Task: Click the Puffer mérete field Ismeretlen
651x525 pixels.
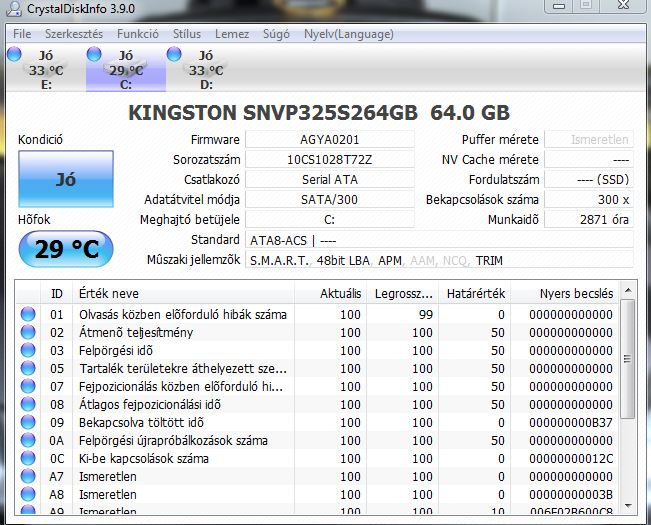Action: [x=589, y=139]
